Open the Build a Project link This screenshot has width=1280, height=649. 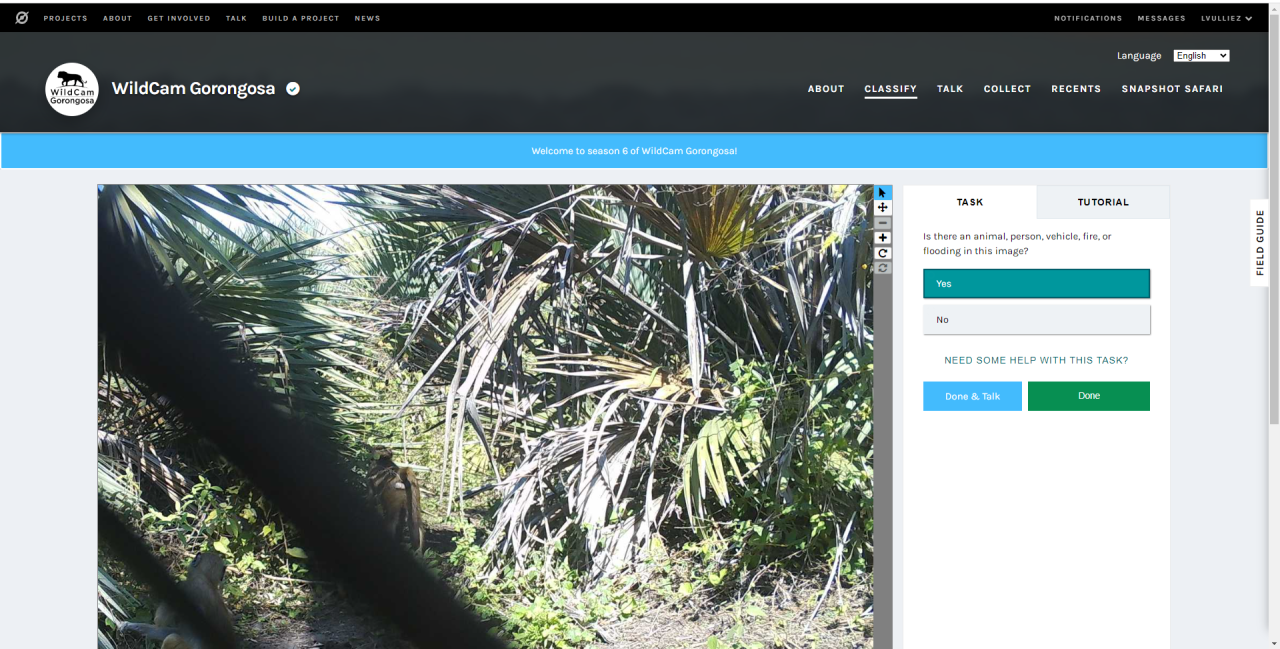coord(300,18)
